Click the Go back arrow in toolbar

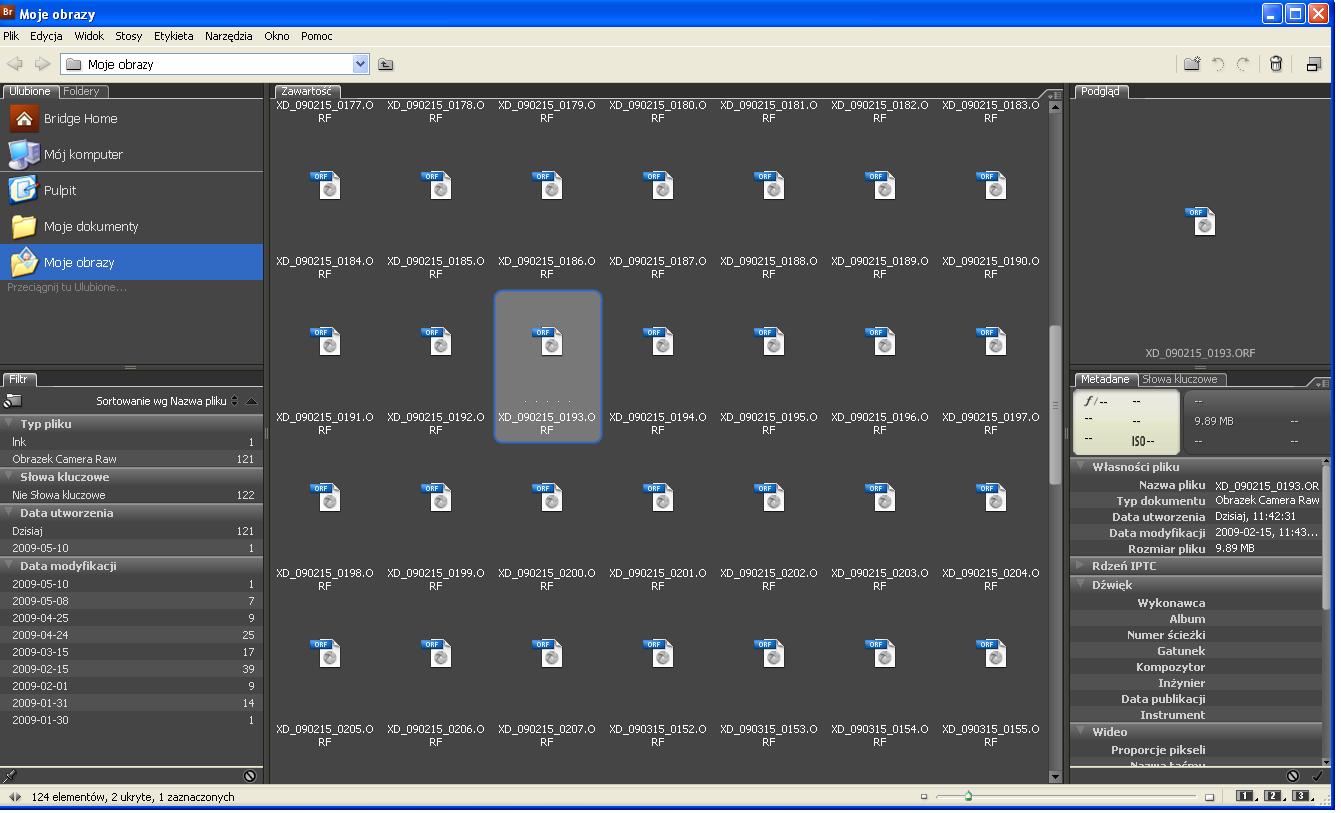coord(15,64)
